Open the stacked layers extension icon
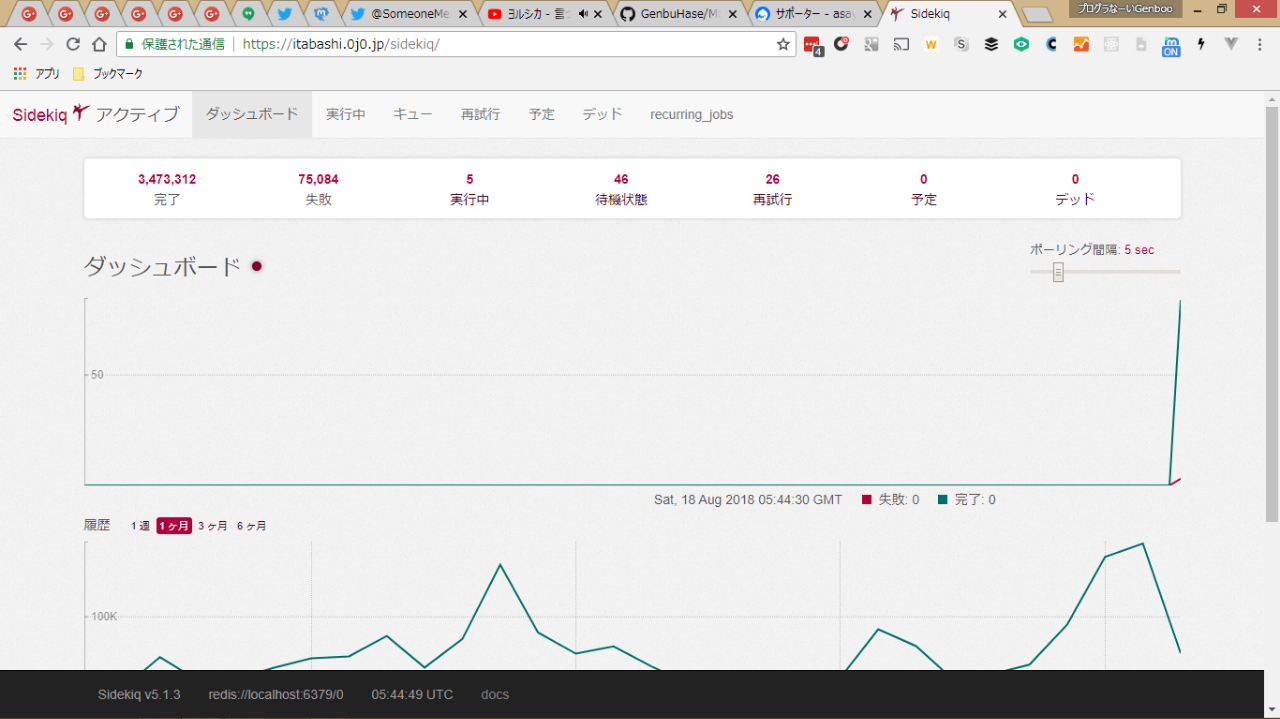Viewport: 1280px width, 719px height. [991, 44]
